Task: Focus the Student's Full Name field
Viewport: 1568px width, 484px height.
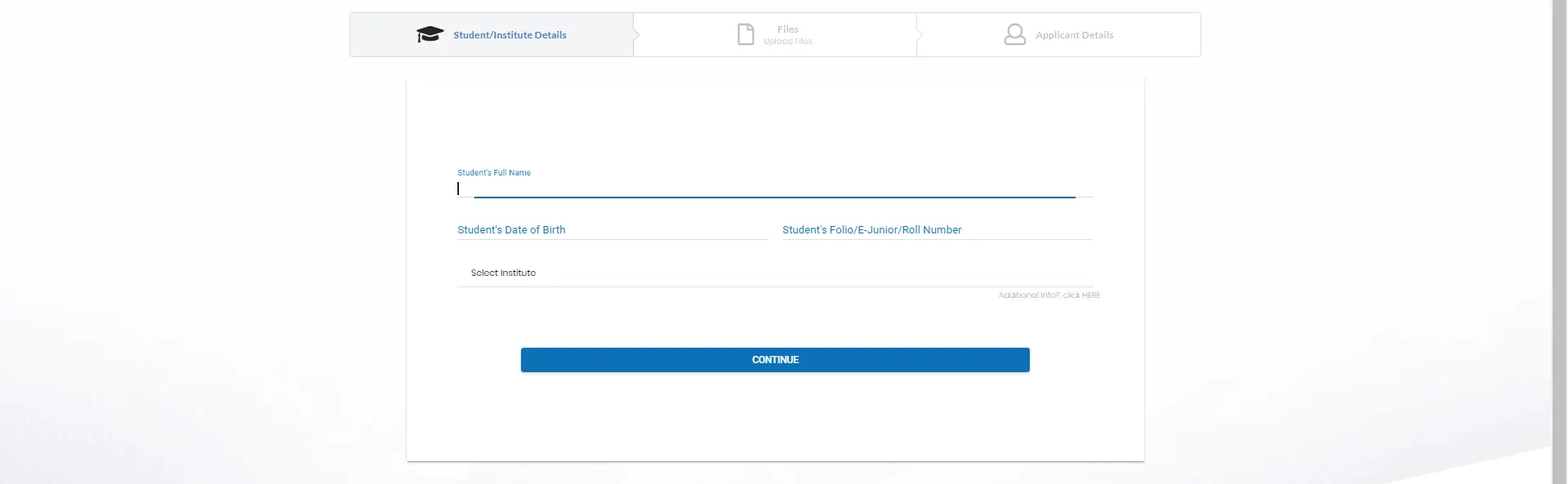Action: tap(775, 188)
